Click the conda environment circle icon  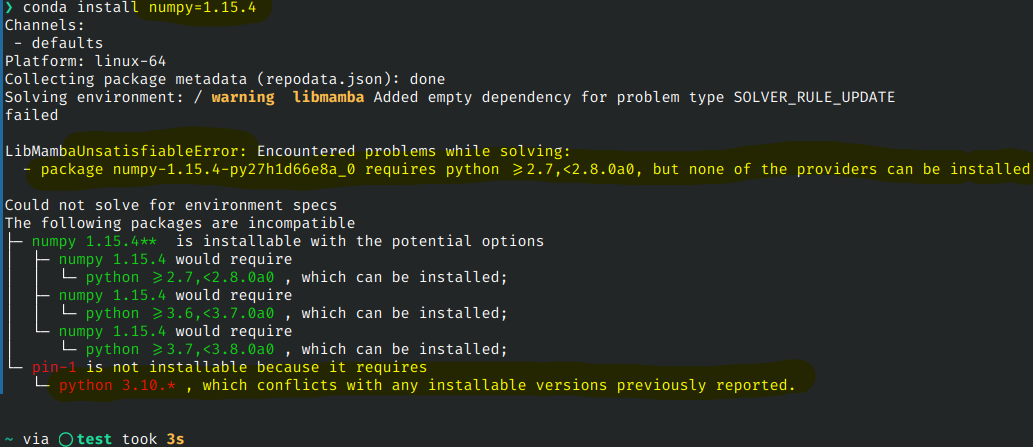[66, 439]
